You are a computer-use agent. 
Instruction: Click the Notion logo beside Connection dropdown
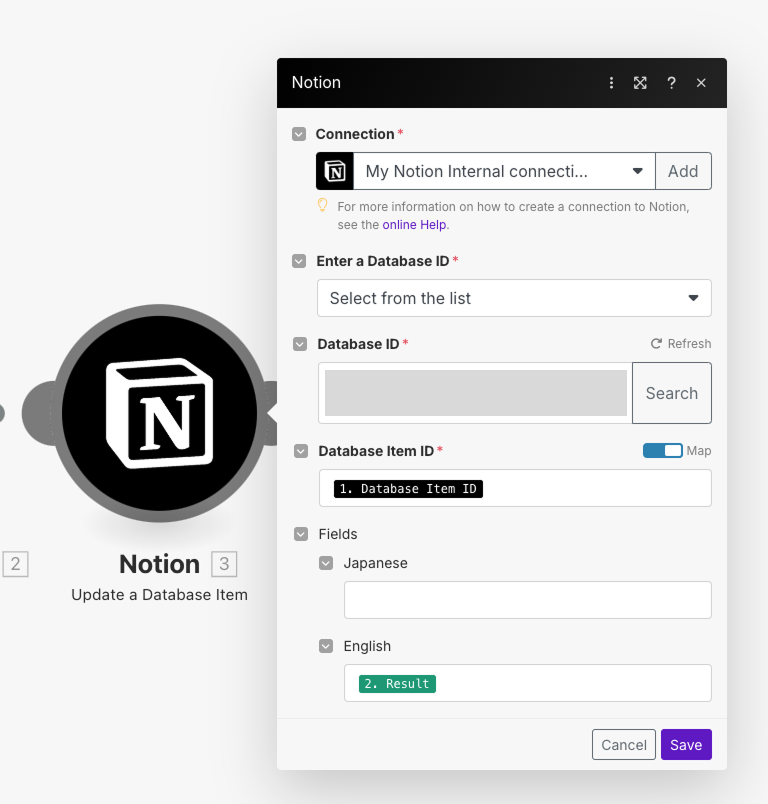point(336,171)
